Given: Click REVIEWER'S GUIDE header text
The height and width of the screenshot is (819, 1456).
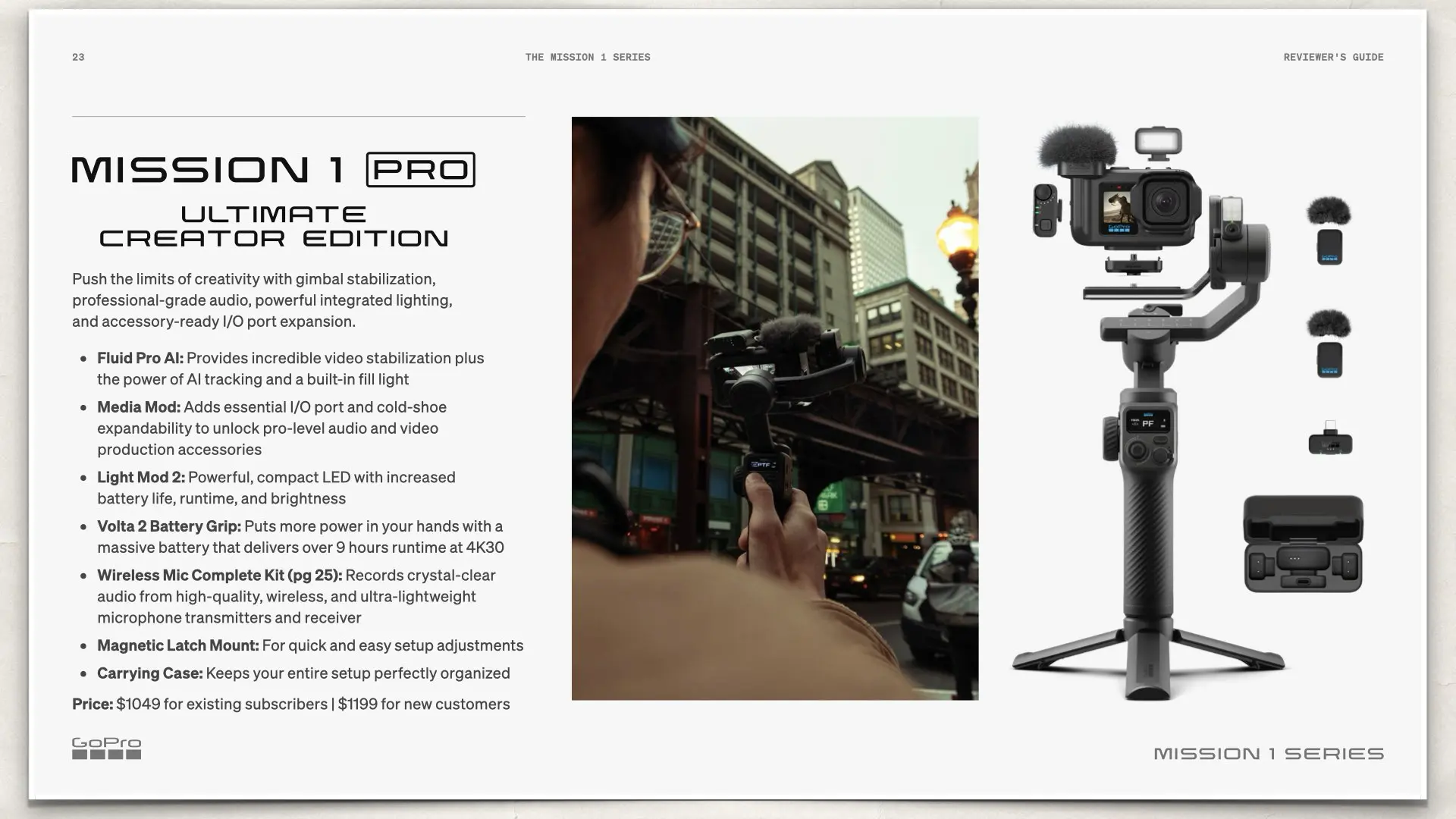Looking at the screenshot, I should (1332, 57).
